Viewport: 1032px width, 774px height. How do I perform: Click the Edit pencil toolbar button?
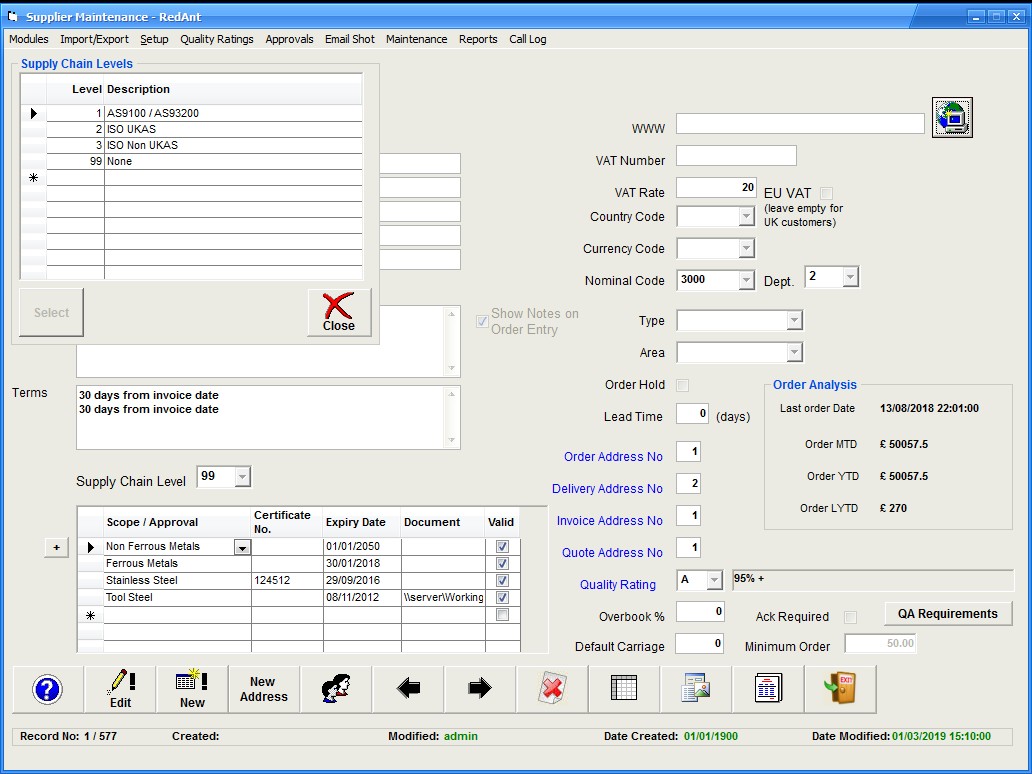pyautogui.click(x=120, y=689)
